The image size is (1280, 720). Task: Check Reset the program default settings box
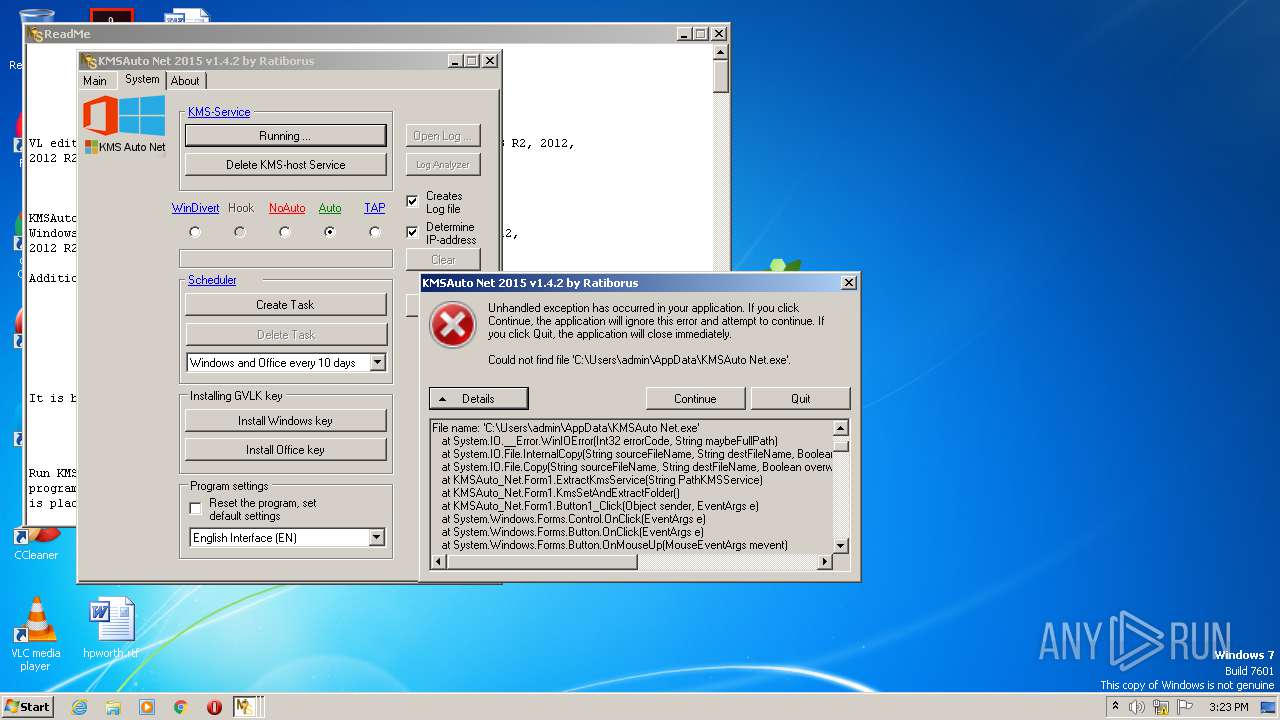coord(196,509)
